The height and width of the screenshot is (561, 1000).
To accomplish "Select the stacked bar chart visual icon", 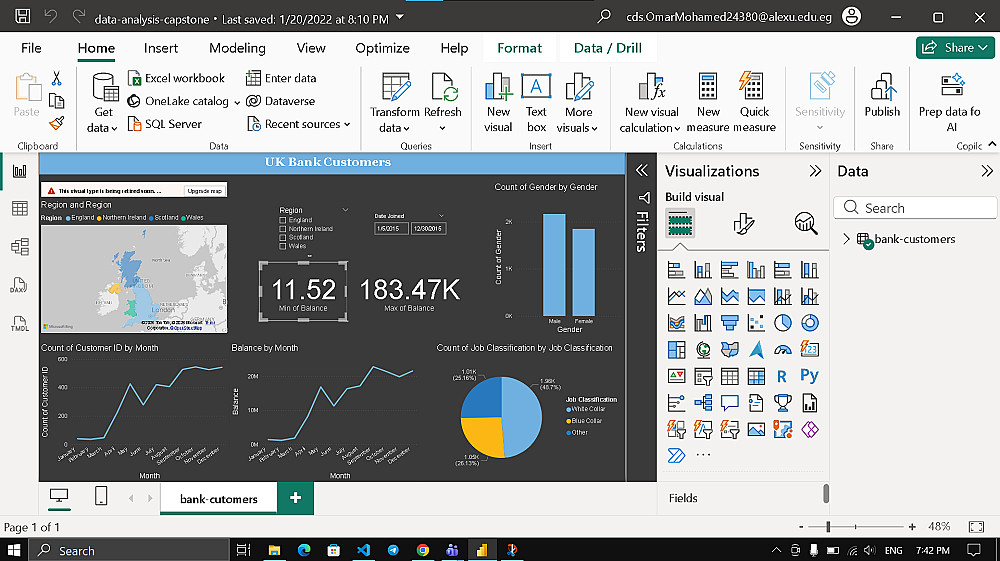I will point(676,270).
